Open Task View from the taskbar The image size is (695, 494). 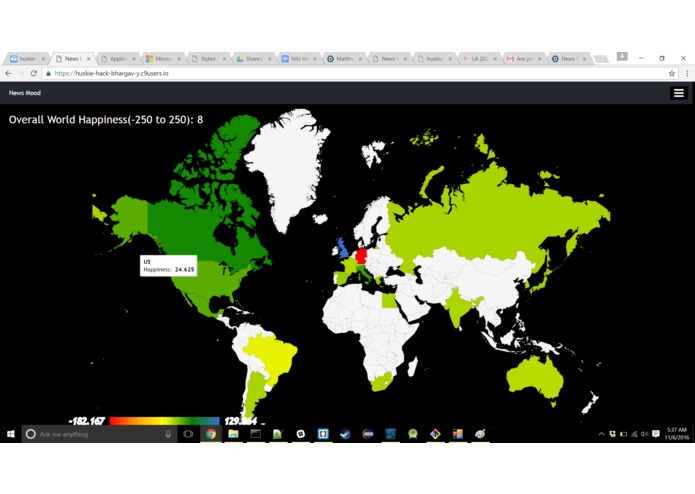coord(188,434)
